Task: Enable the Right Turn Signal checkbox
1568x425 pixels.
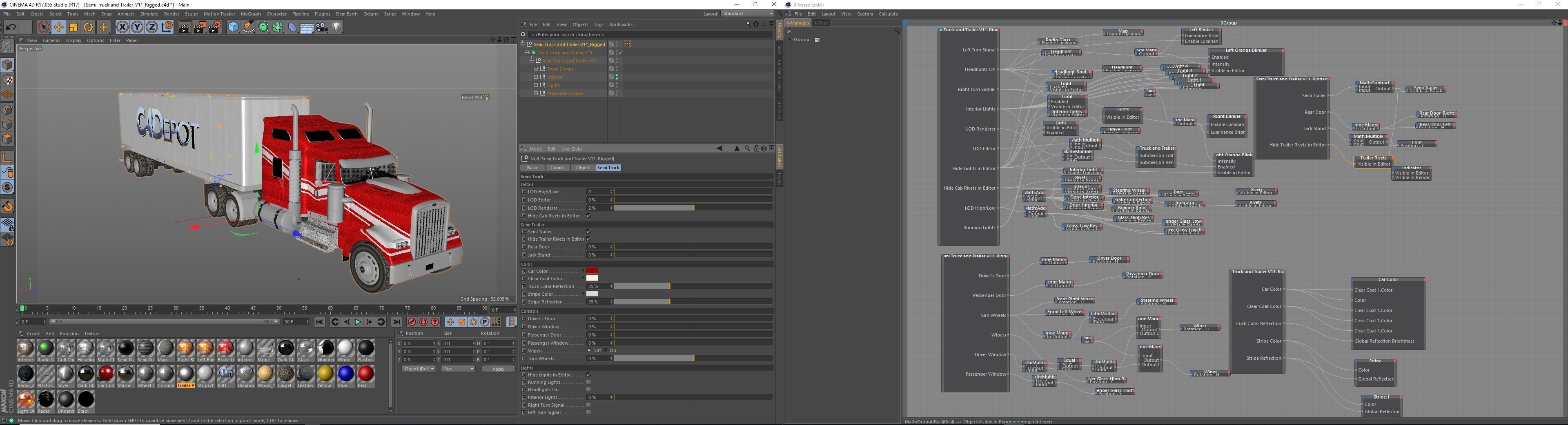Action: click(588, 405)
